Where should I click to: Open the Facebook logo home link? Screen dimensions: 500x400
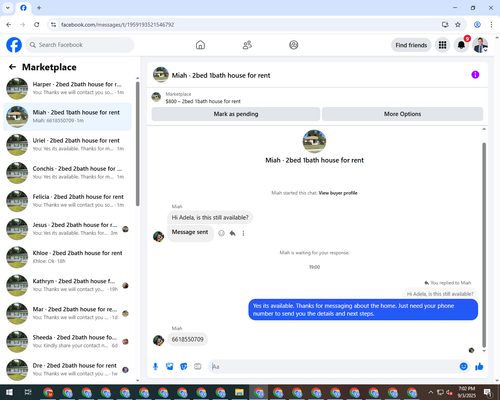tap(14, 45)
